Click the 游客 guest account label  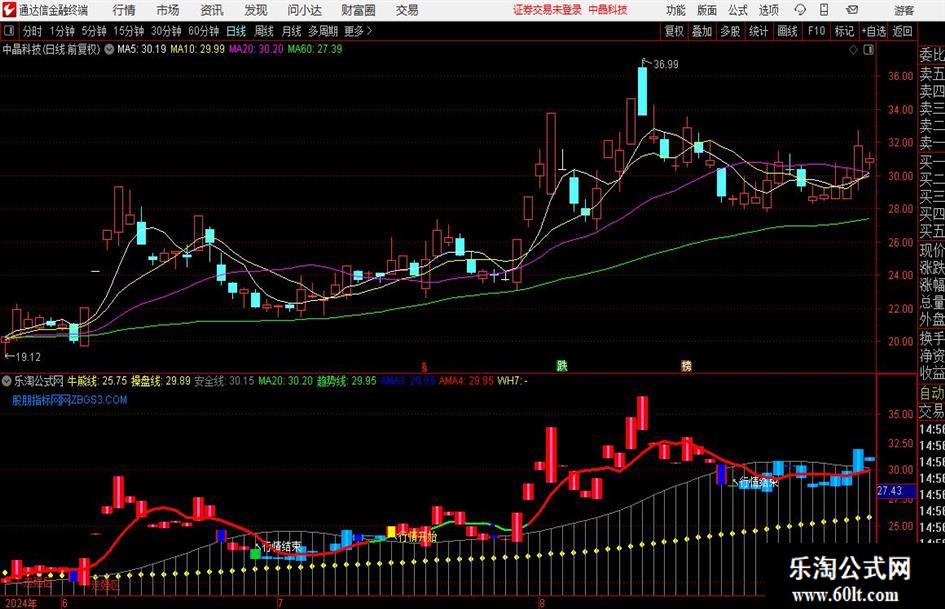903,10
